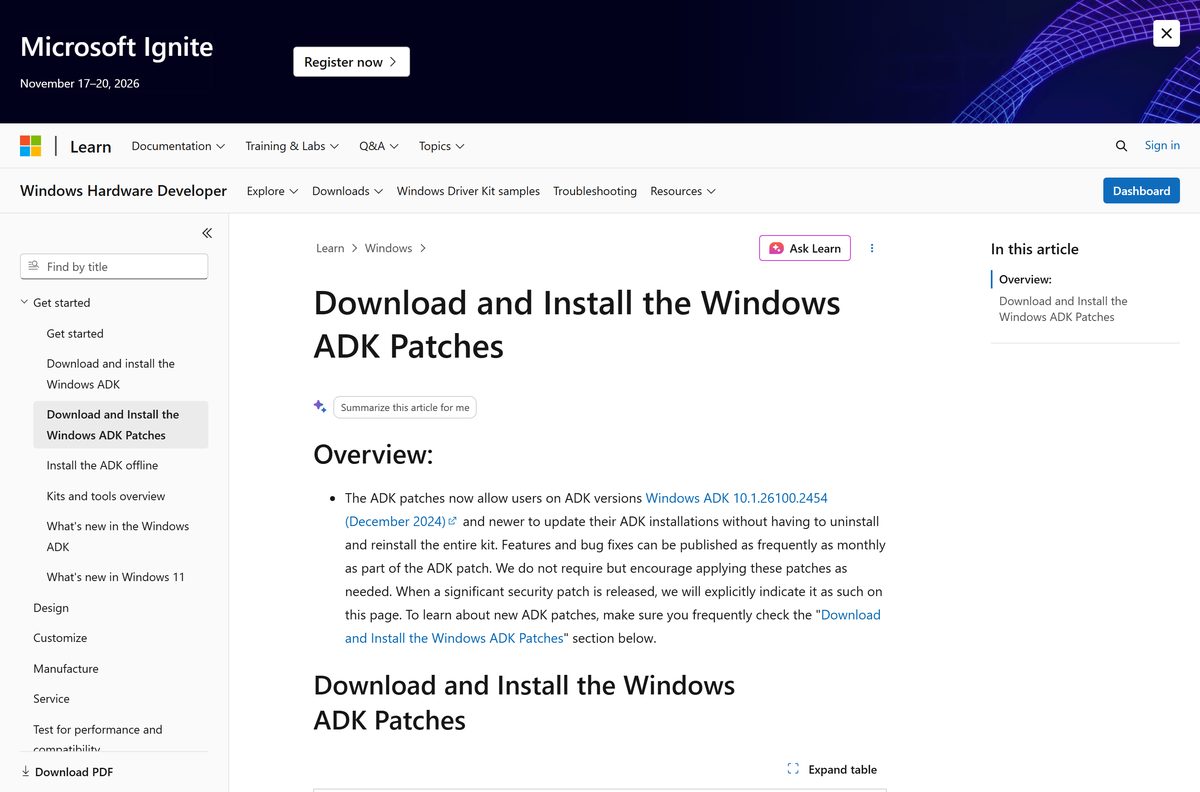Expand the Explore menu
The image size is (1200, 792).
[x=272, y=191]
